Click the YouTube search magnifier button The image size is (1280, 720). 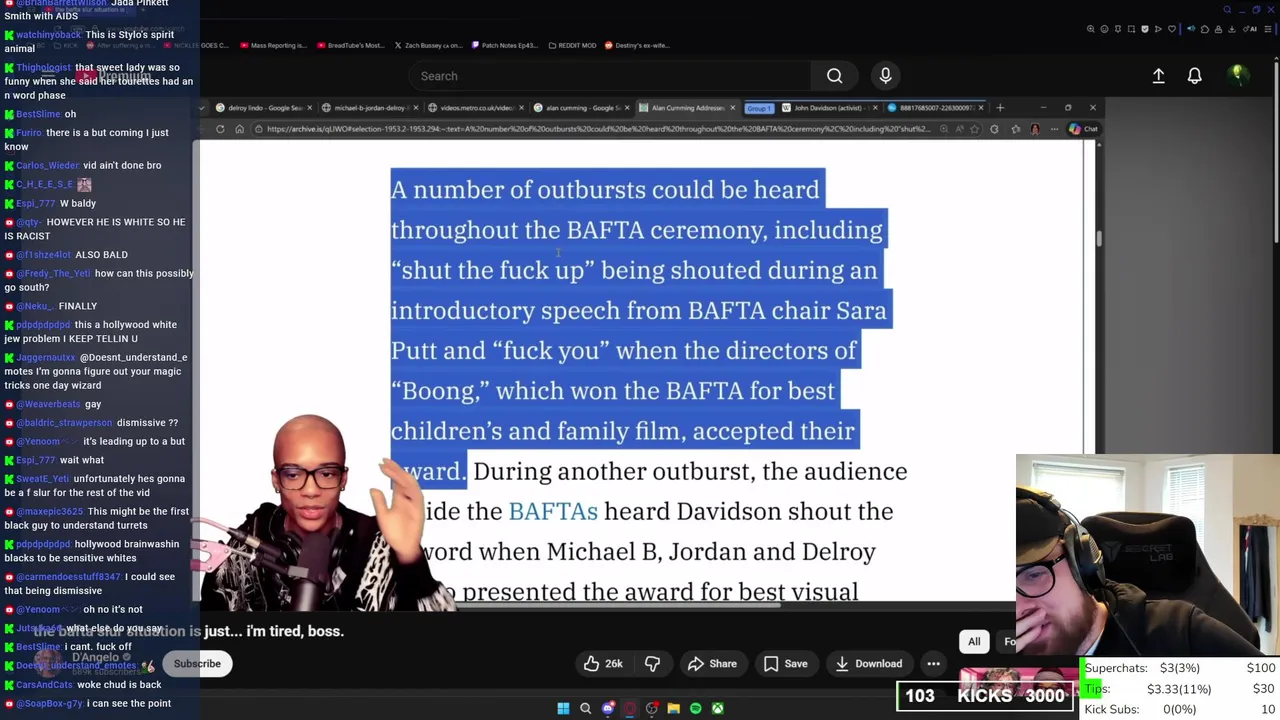(x=834, y=76)
